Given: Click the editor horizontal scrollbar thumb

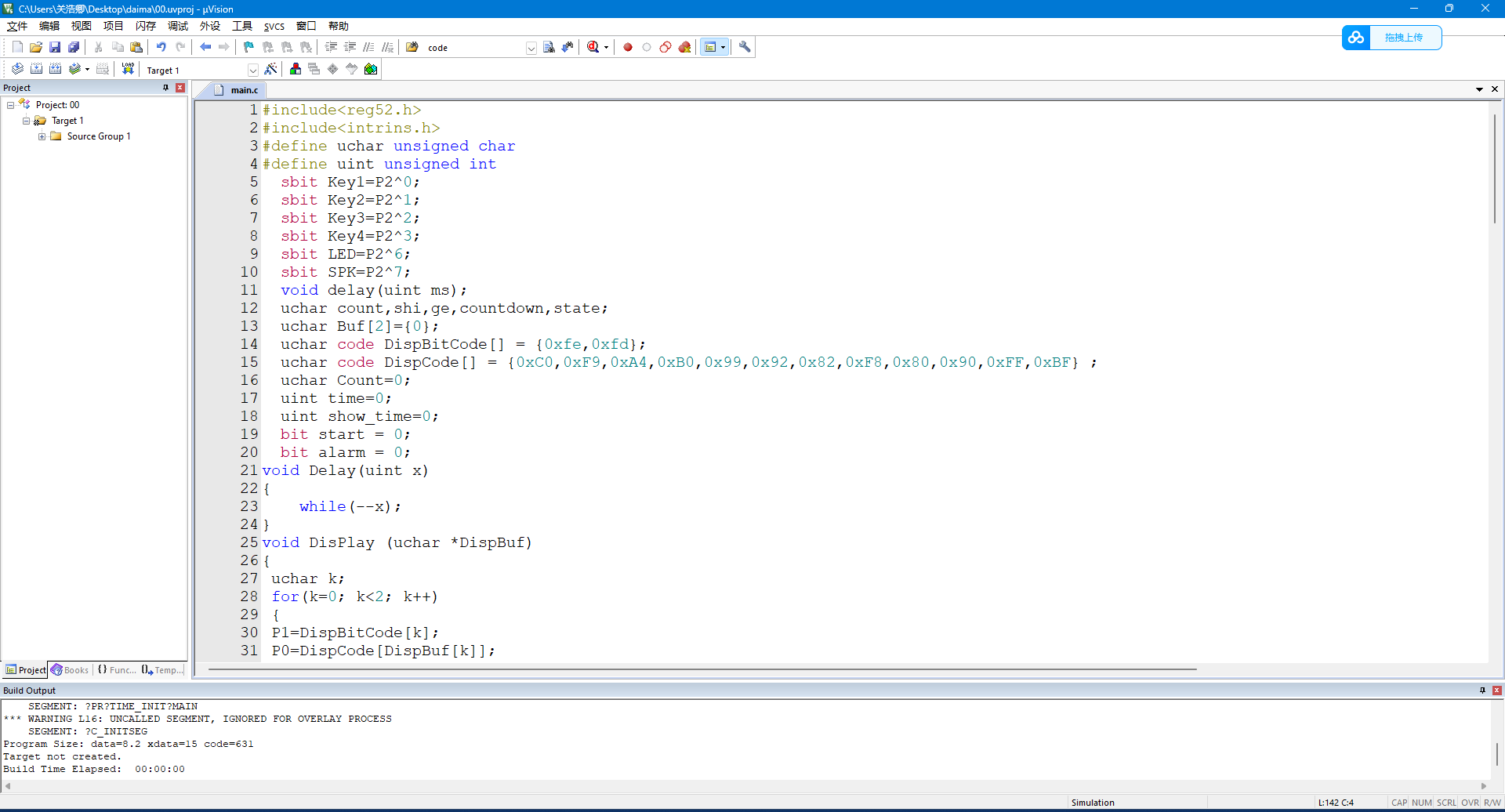Looking at the screenshot, I should [702, 669].
